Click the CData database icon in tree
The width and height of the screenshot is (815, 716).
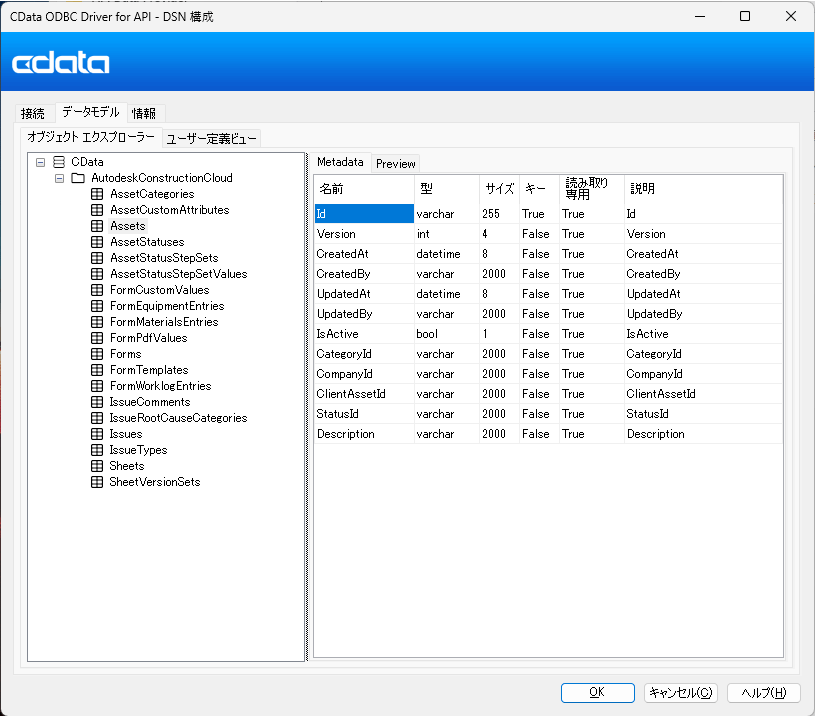[x=59, y=162]
